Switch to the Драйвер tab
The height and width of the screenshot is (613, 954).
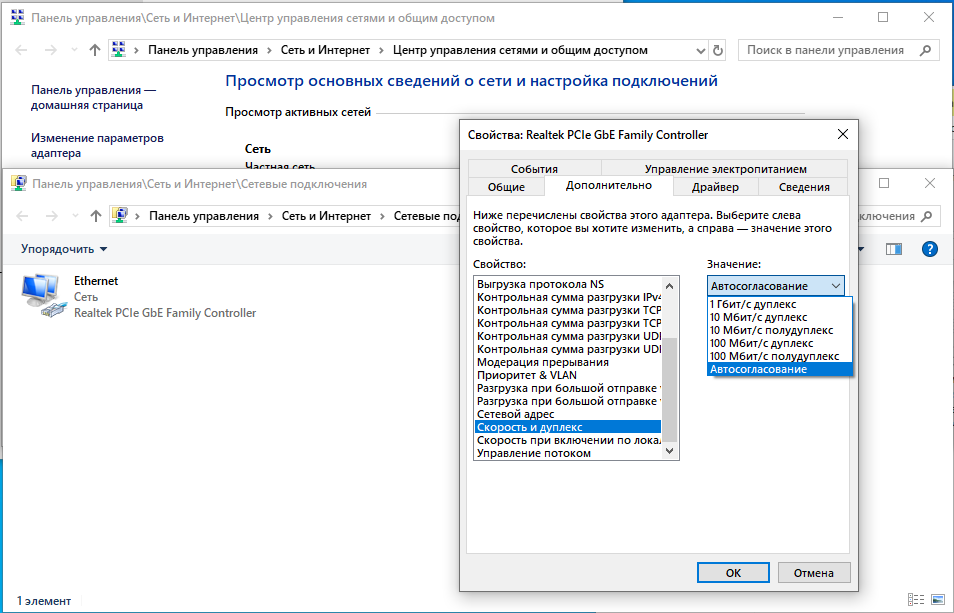tap(715, 187)
